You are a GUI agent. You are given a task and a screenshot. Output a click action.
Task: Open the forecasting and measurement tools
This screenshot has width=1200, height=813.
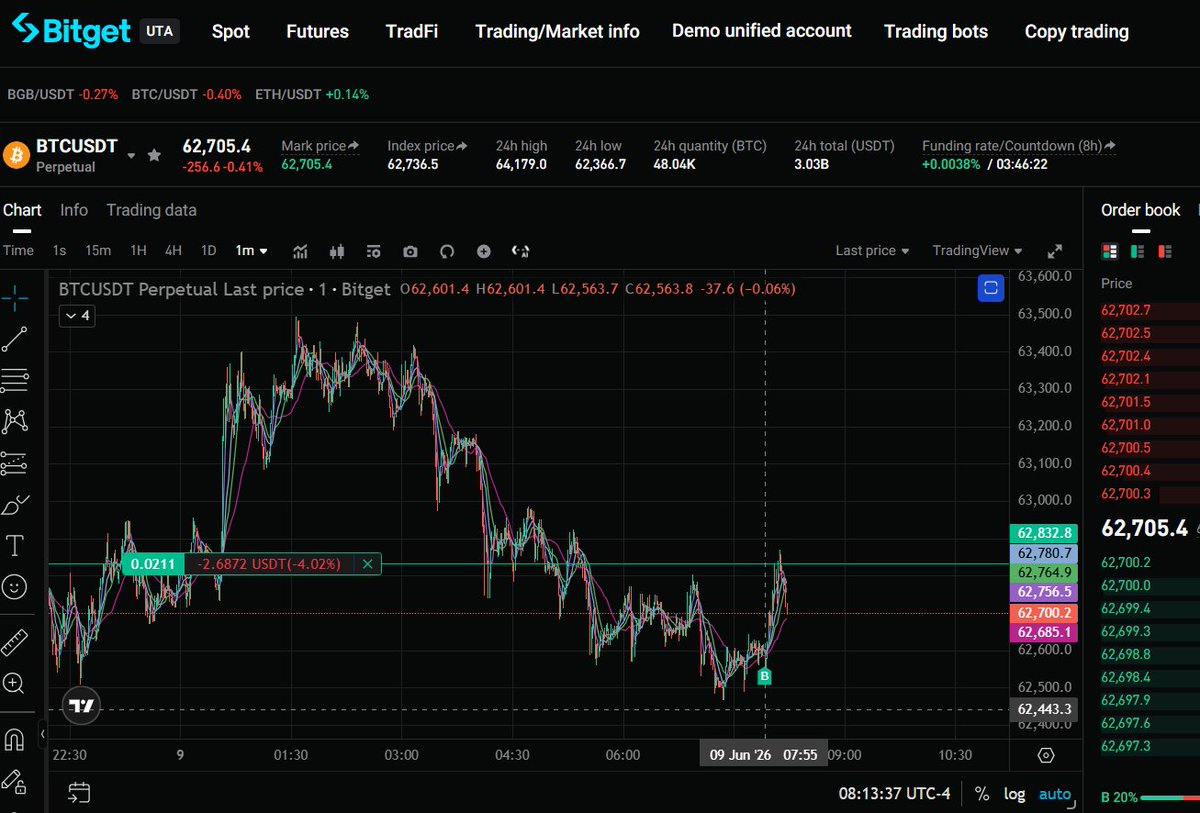tap(15, 463)
